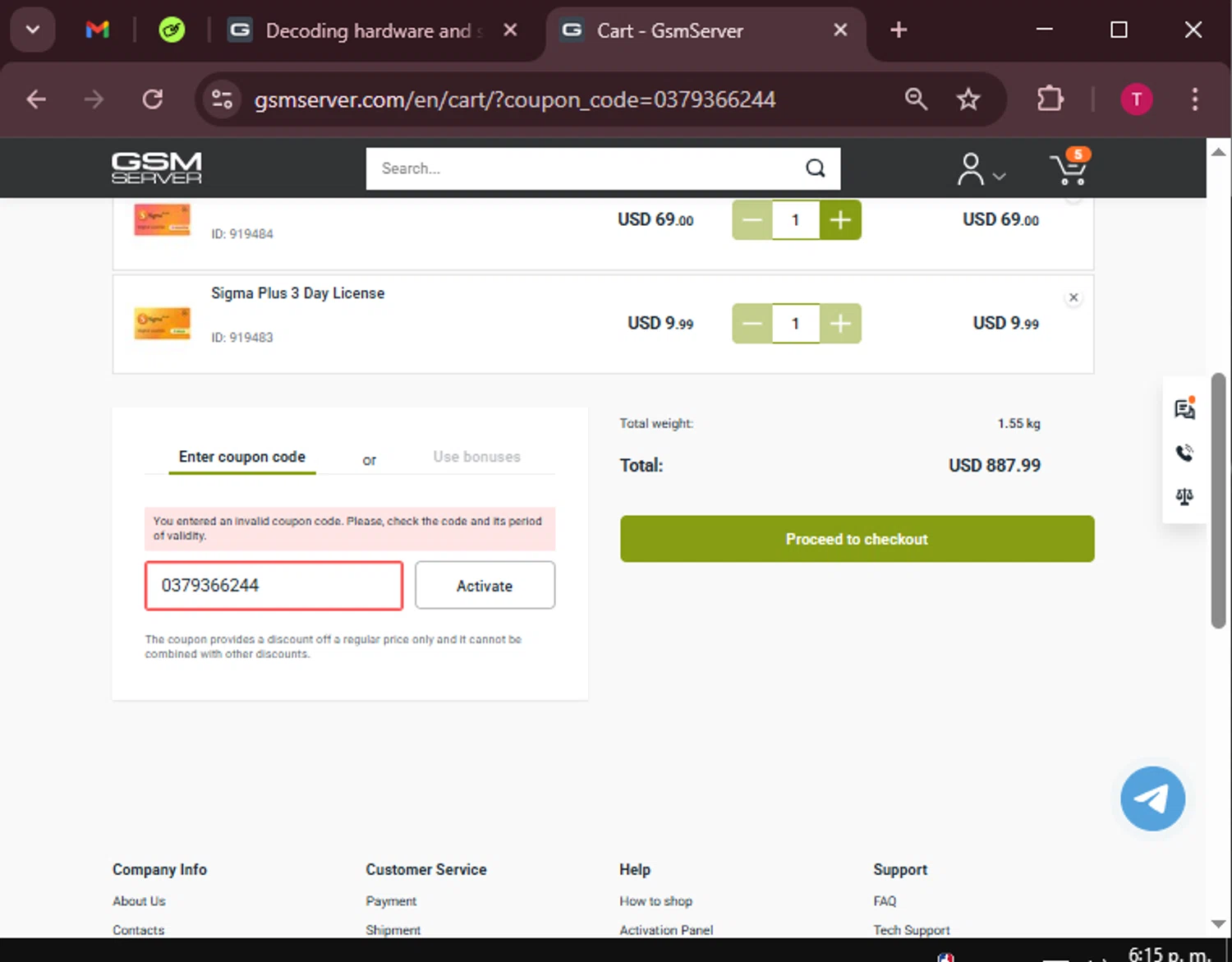Click the address bar URL
This screenshot has height=962, width=1232.
(x=515, y=99)
